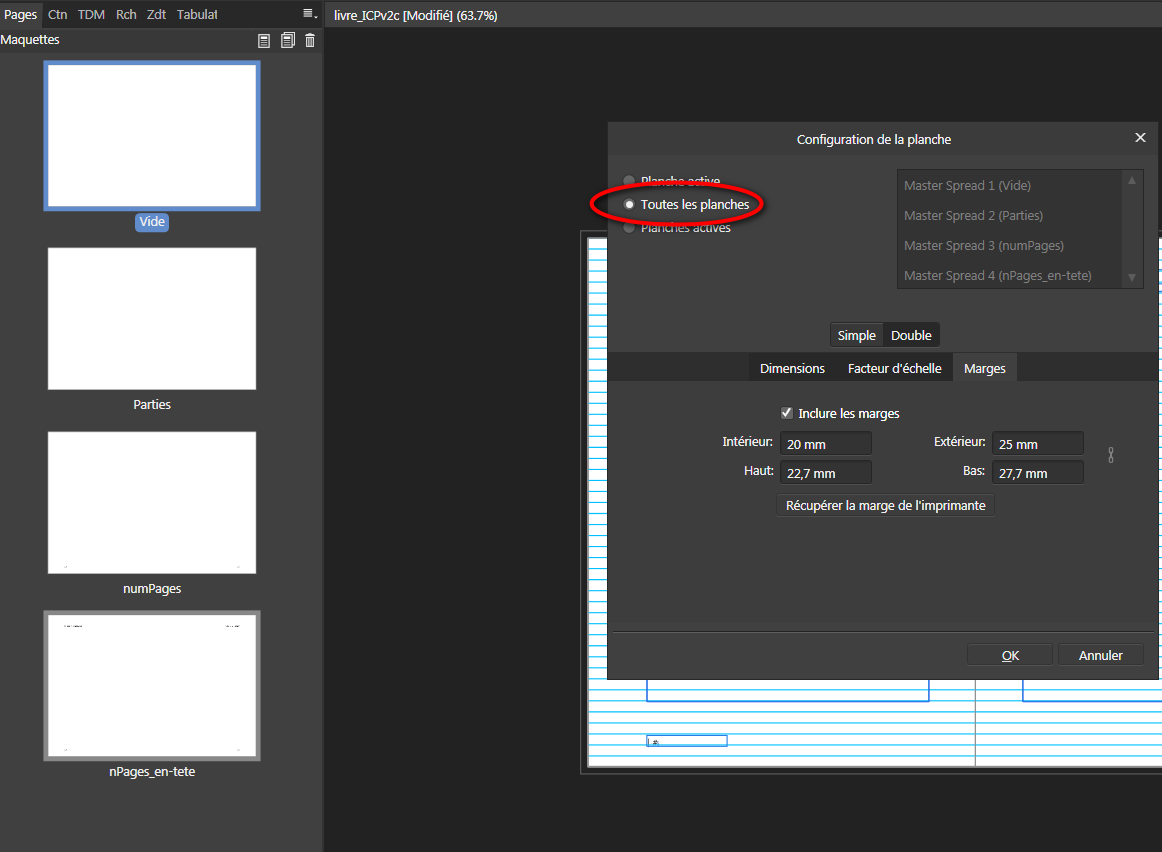Screen dimensions: 1162x852
Task: Select the Marges tab
Action: coord(985,368)
